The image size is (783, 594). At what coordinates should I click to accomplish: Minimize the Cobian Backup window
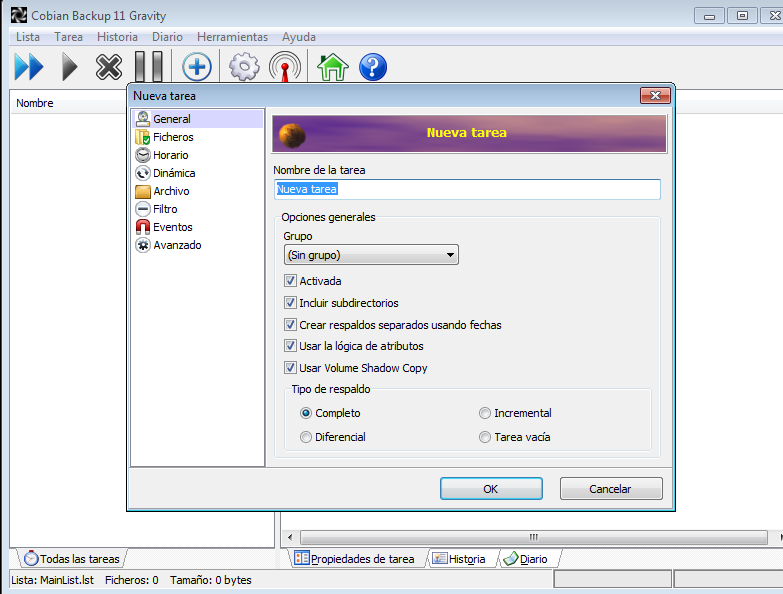pos(709,16)
